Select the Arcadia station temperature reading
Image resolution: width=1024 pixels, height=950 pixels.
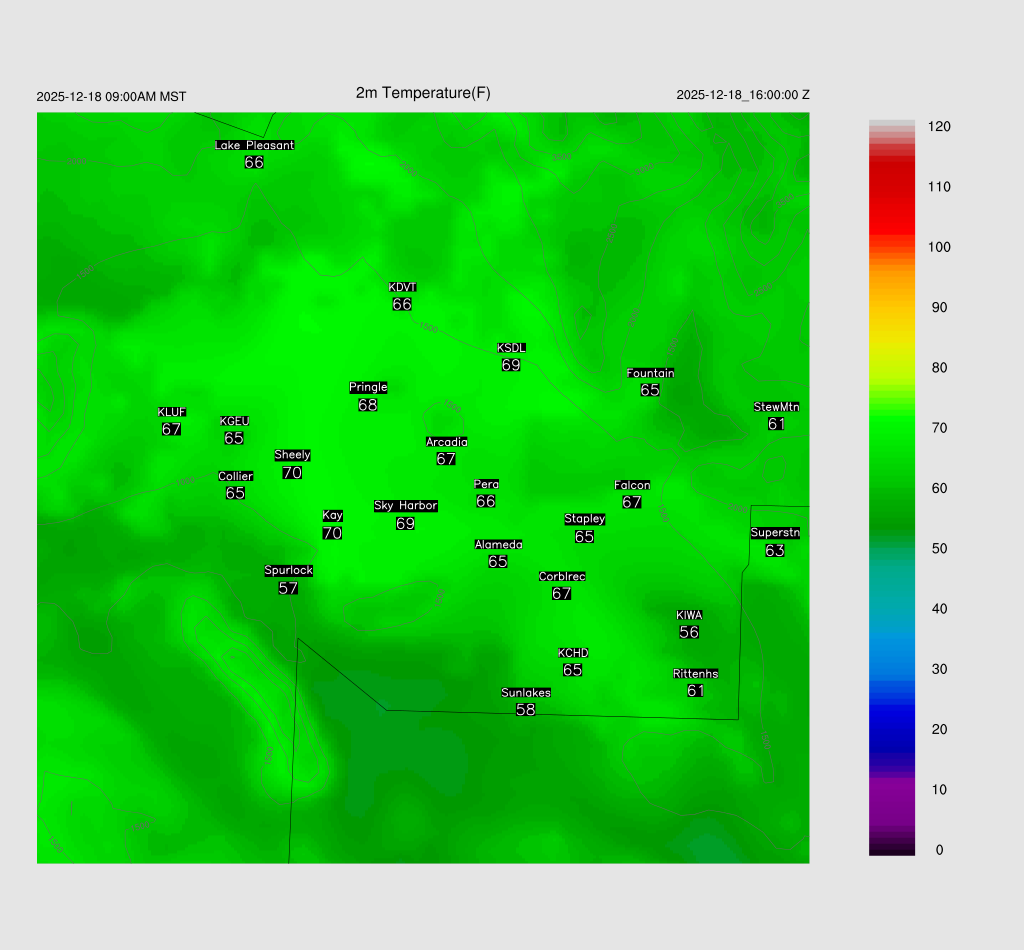tap(446, 459)
